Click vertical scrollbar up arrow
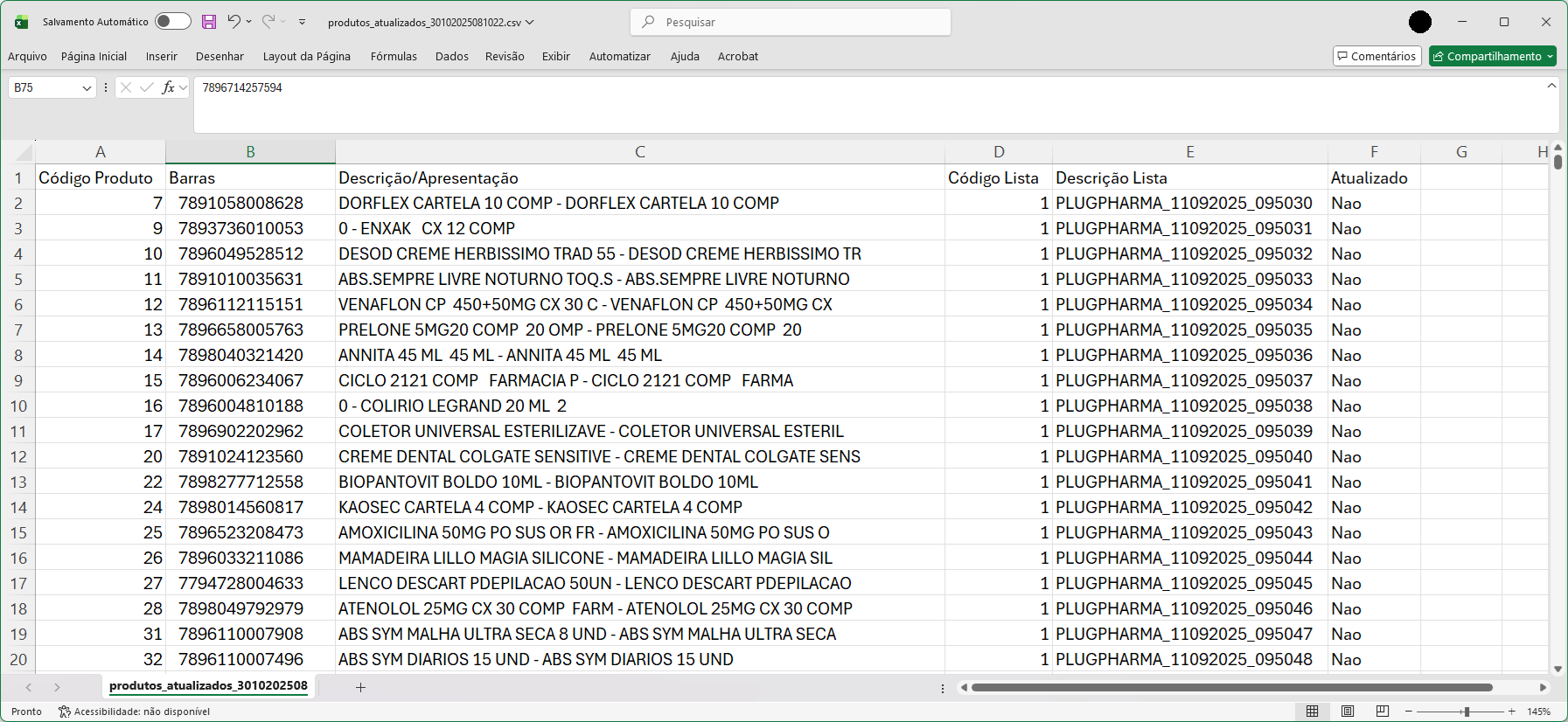Viewport: 1568px width, 722px height. pyautogui.click(x=1558, y=148)
